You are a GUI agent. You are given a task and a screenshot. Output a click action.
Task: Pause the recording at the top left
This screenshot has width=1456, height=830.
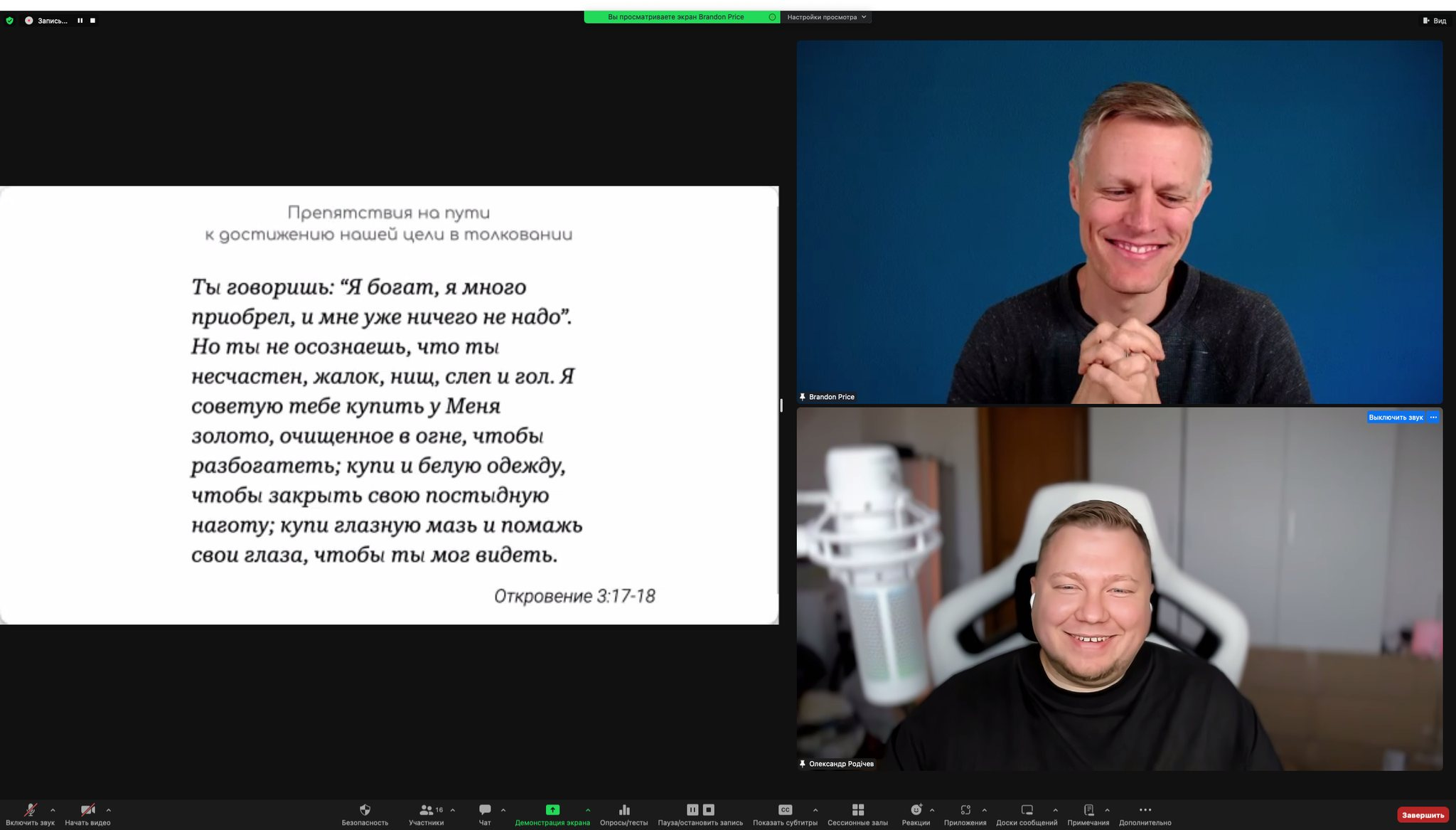[x=80, y=21]
